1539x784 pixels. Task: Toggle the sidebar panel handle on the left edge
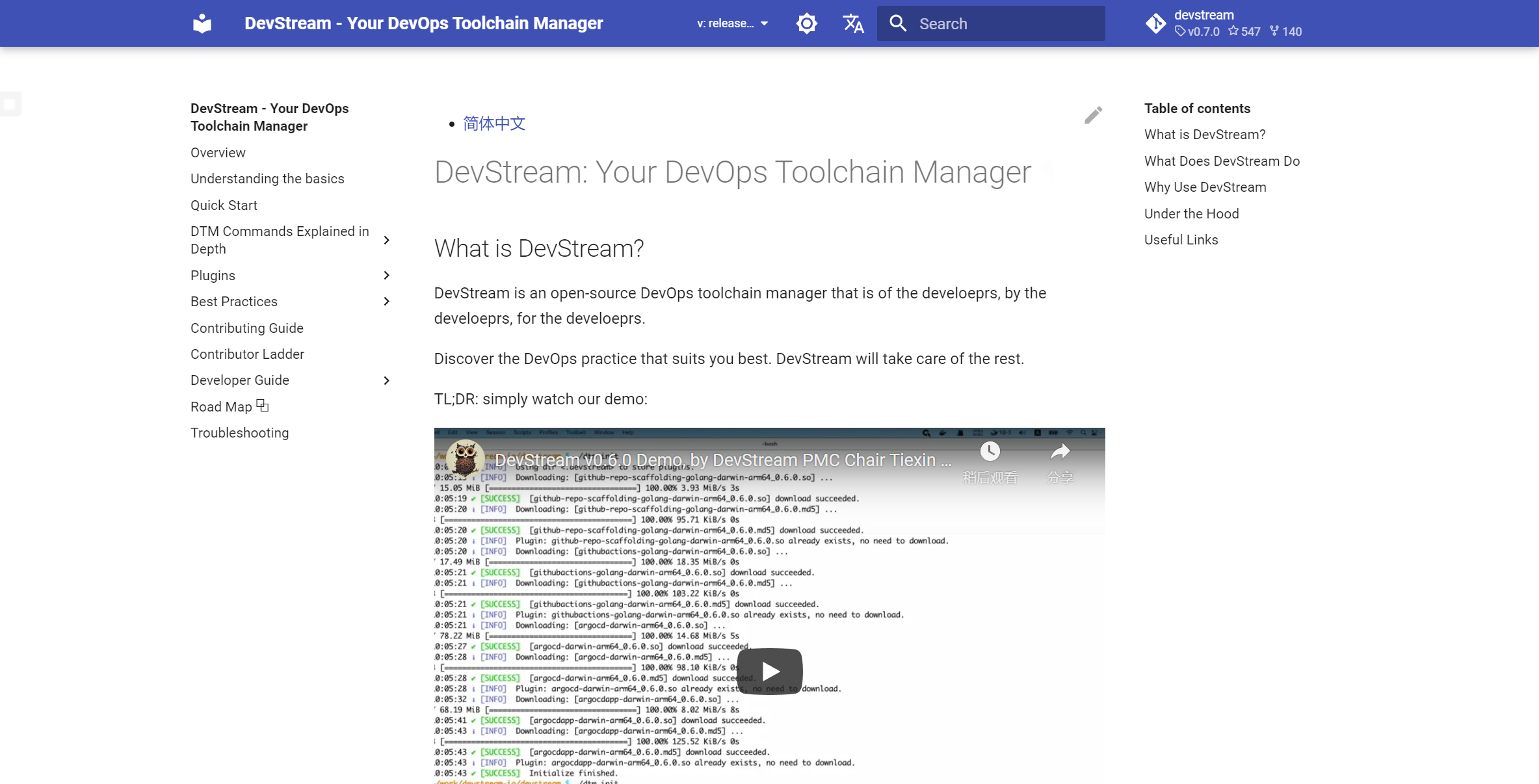[x=10, y=103]
